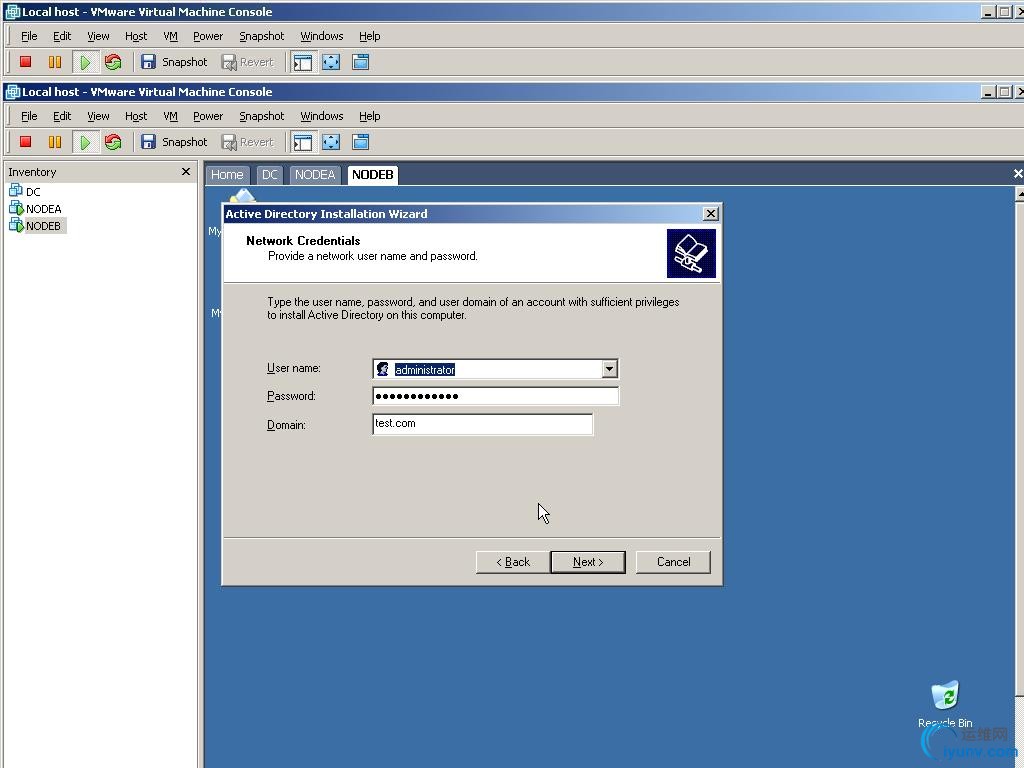
Task: Click the Snapshot disk icon in lower console toolbar
Action: pyautogui.click(x=148, y=142)
